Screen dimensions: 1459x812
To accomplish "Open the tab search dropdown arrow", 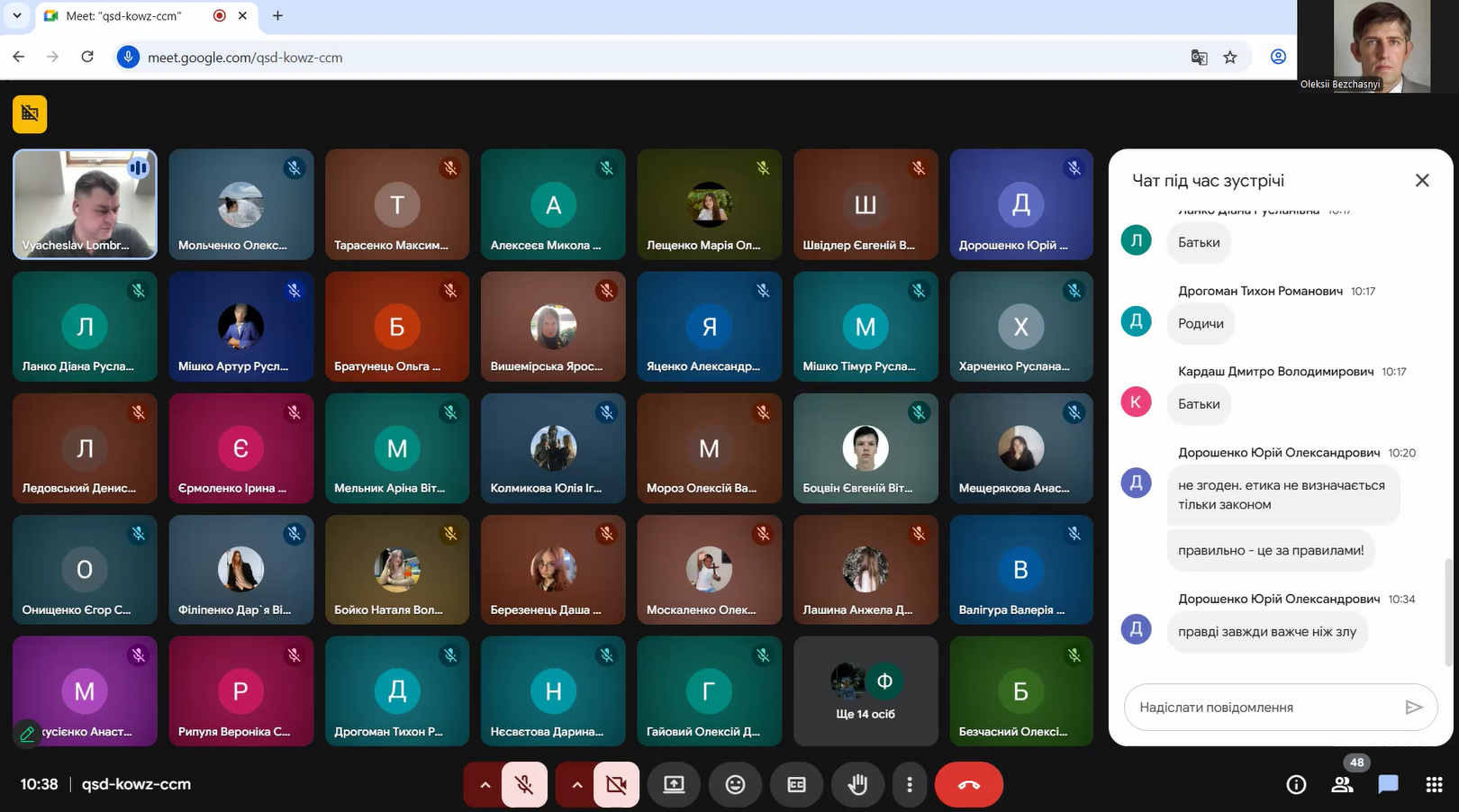I will click(x=16, y=15).
